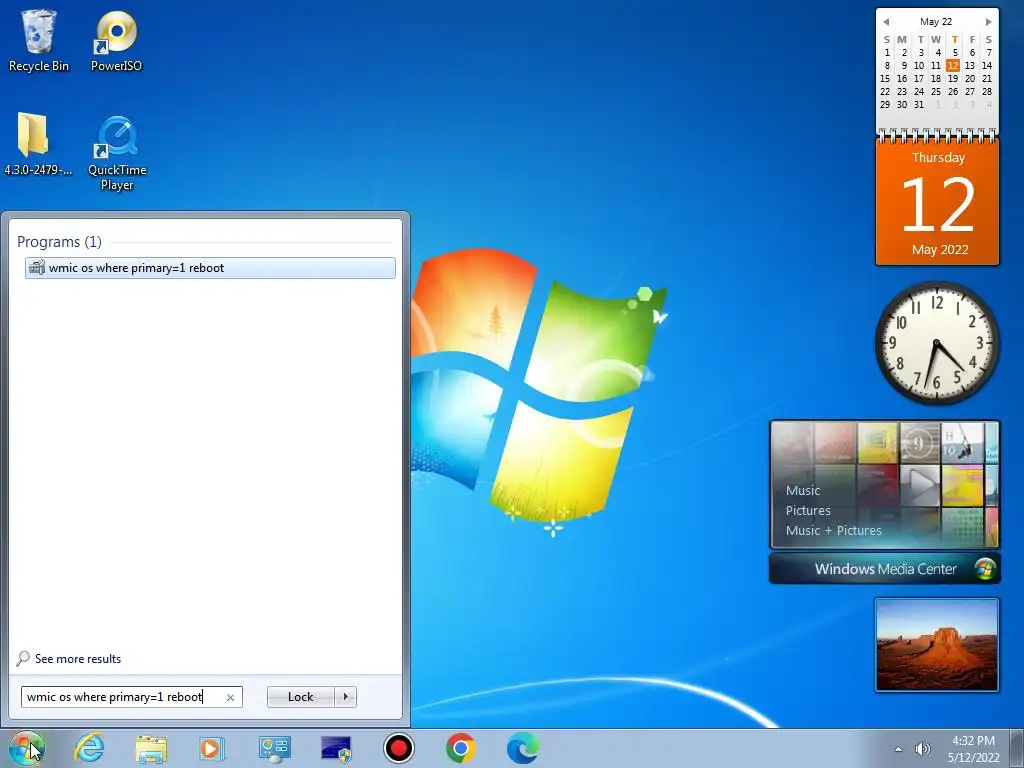Select the QuickTime Player desktop shortcut
The width and height of the screenshot is (1024, 768).
[117, 153]
